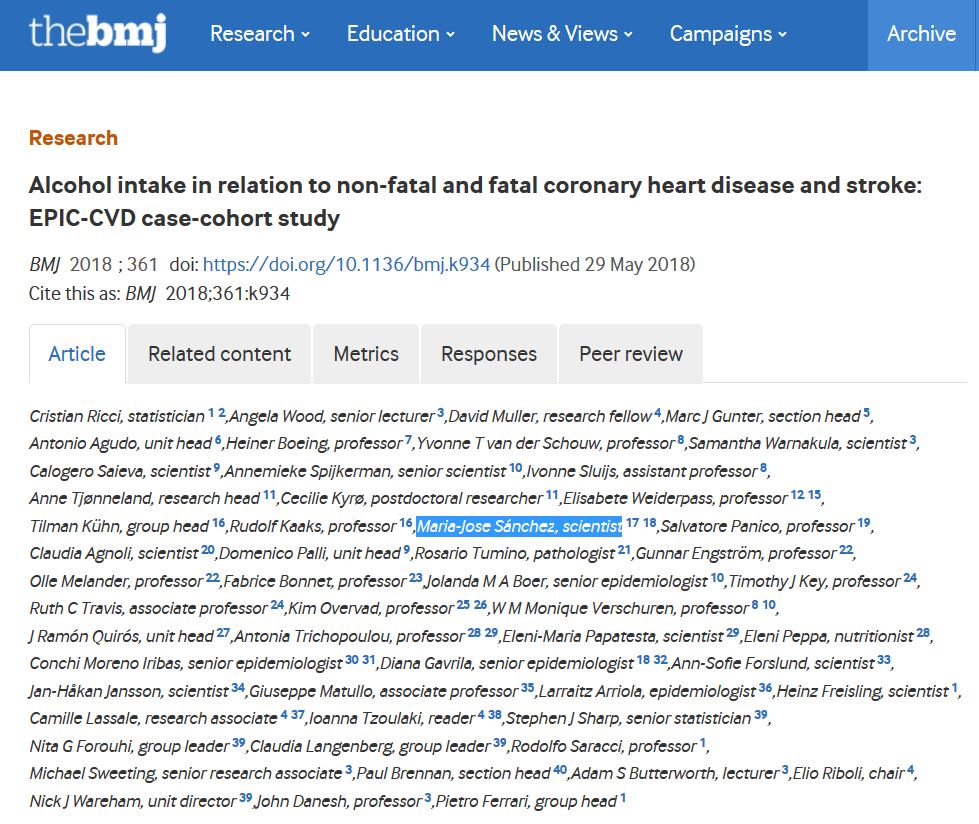
Task: Go to the Archive section
Action: 921,34
